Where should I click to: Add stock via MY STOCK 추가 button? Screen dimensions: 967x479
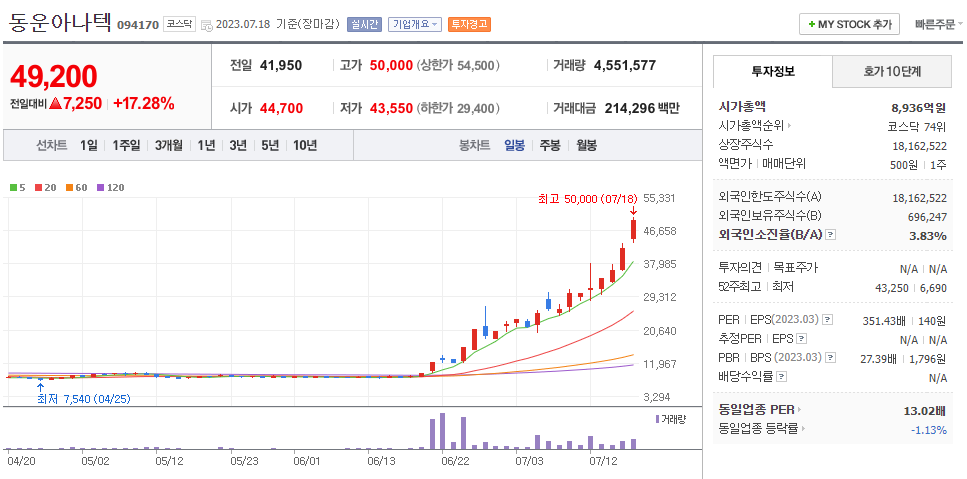pyautogui.click(x=849, y=25)
